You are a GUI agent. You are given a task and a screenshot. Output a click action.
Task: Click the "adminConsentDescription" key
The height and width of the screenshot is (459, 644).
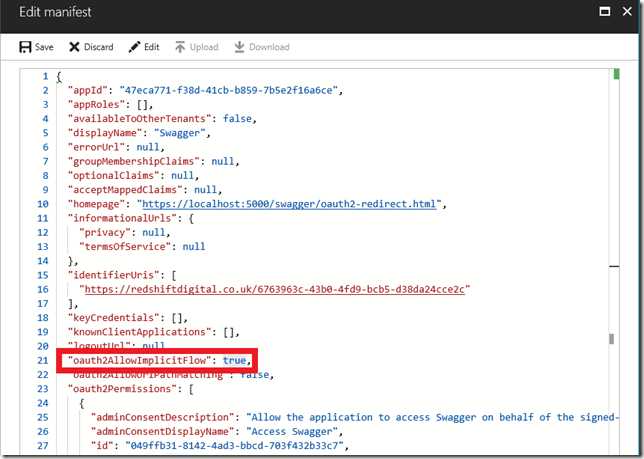point(162,418)
